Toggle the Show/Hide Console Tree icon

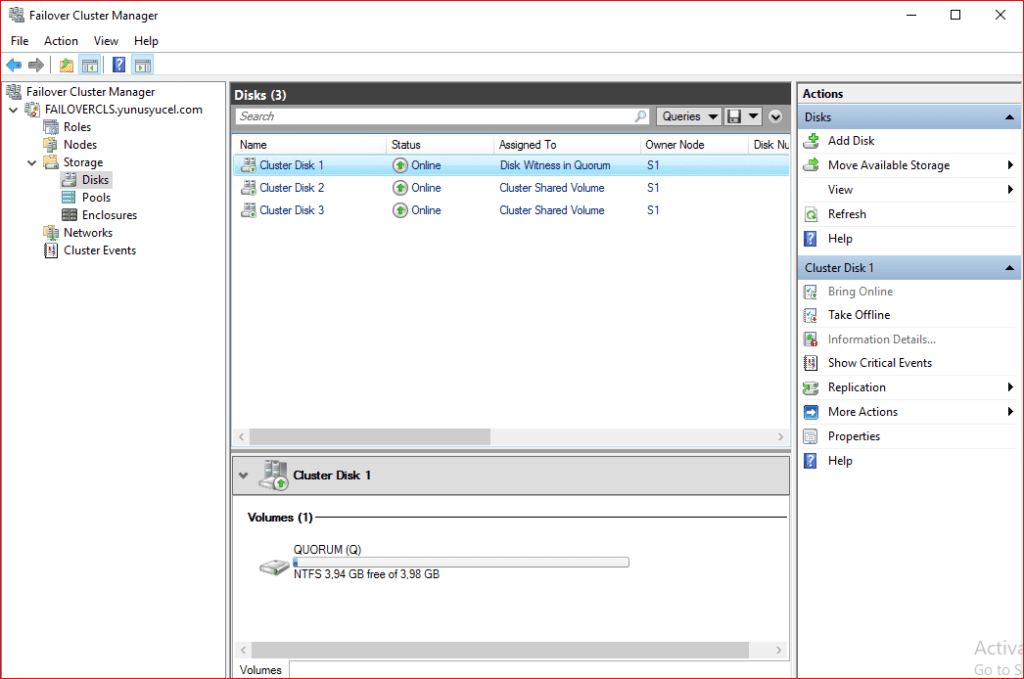tap(90, 65)
